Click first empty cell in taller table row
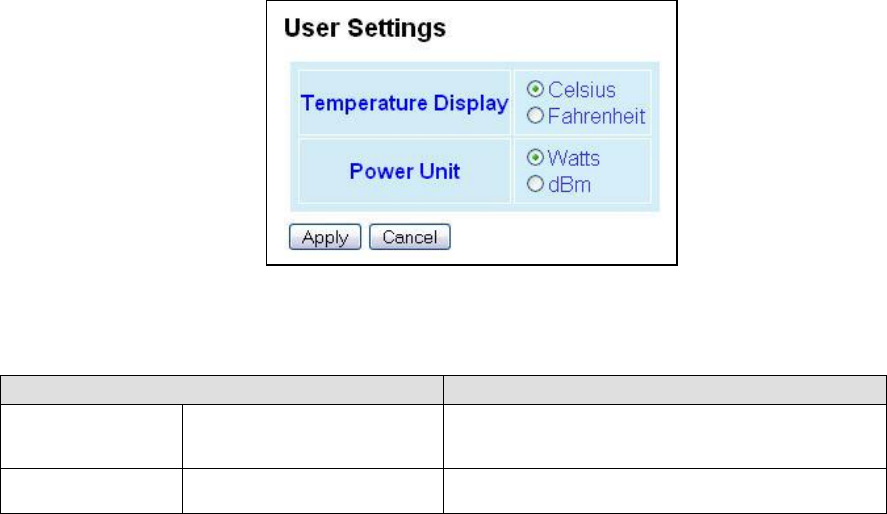887x514 pixels. (x=91, y=436)
